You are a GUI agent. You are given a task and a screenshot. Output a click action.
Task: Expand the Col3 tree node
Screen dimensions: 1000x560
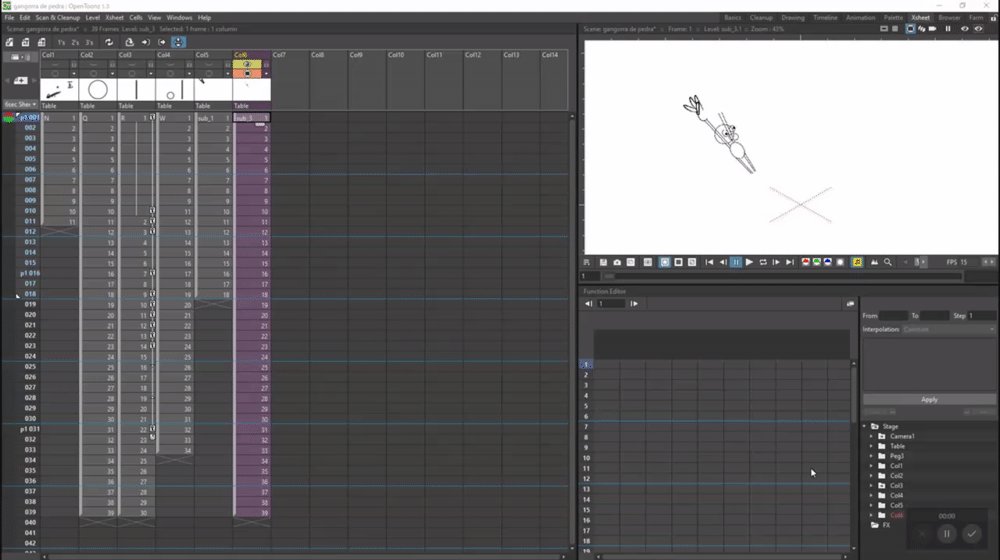(x=871, y=485)
